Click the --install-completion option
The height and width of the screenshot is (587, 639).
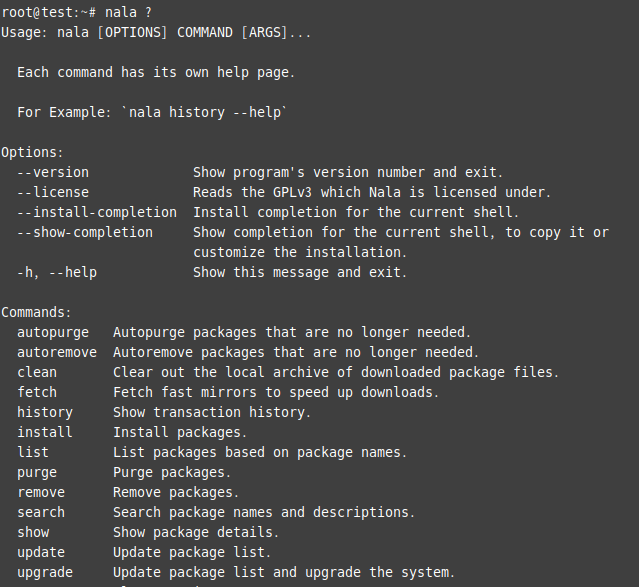[x=97, y=212]
